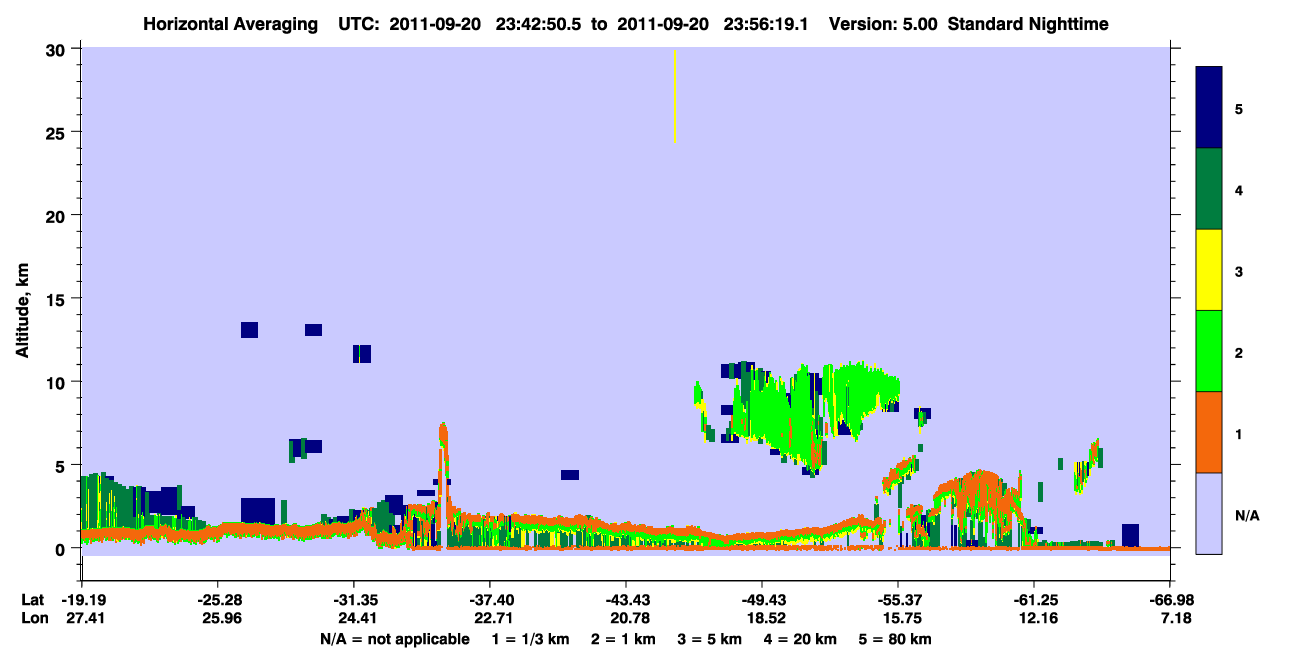
Task: Click the legend text 'N/A = not applicable'
Action: 395,639
